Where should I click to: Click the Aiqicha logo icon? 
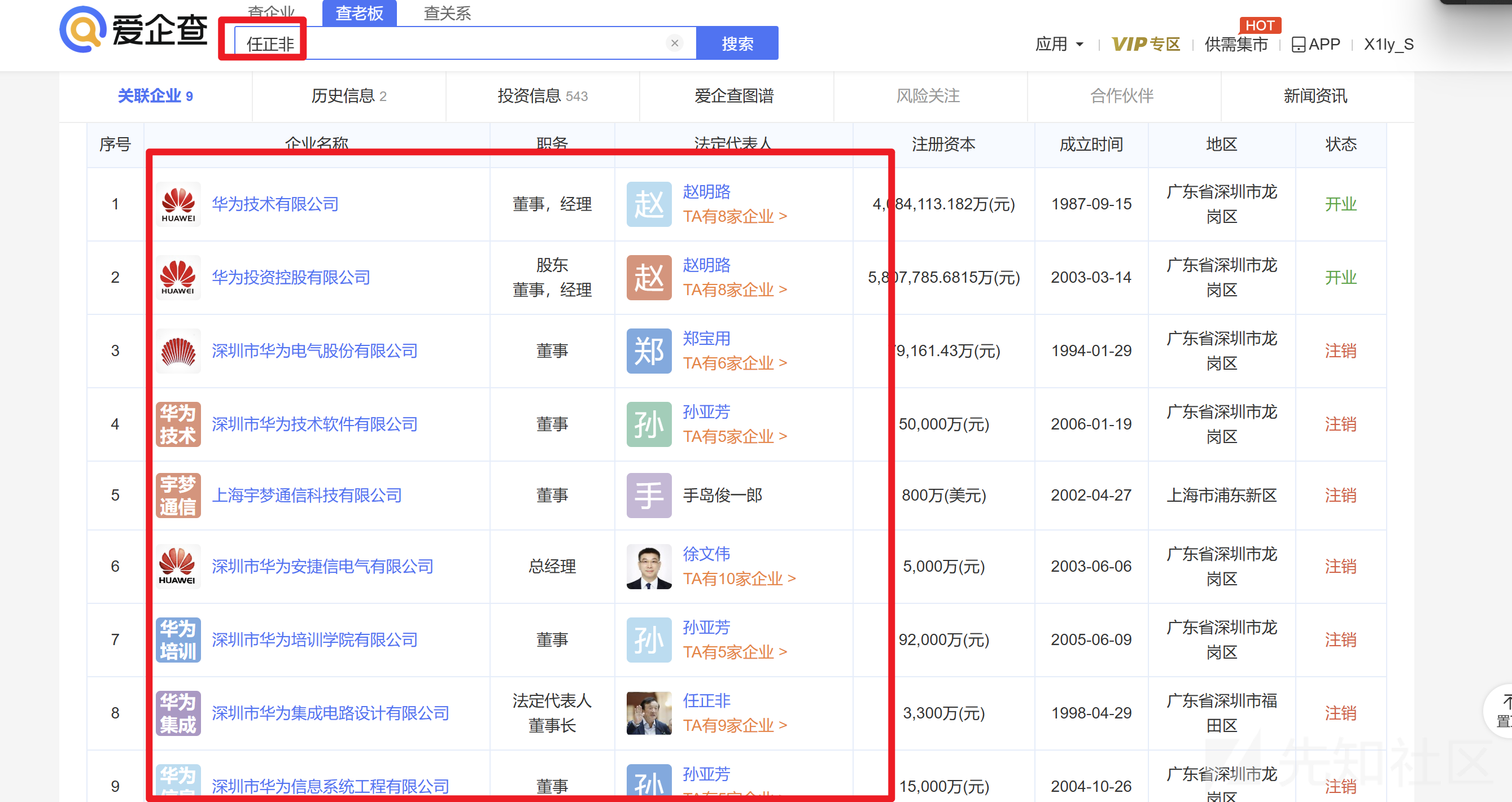coord(82,29)
